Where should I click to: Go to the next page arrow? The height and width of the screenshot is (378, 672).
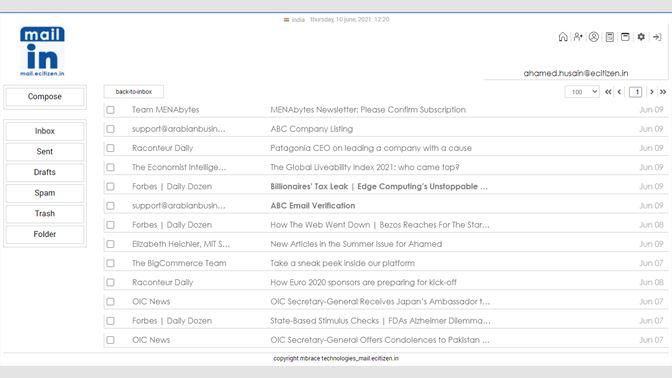click(x=651, y=92)
